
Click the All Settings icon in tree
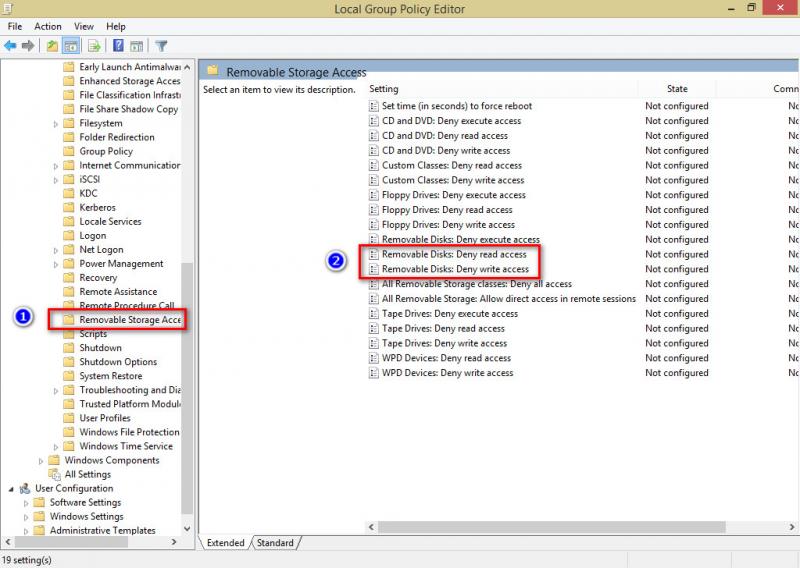[55, 474]
